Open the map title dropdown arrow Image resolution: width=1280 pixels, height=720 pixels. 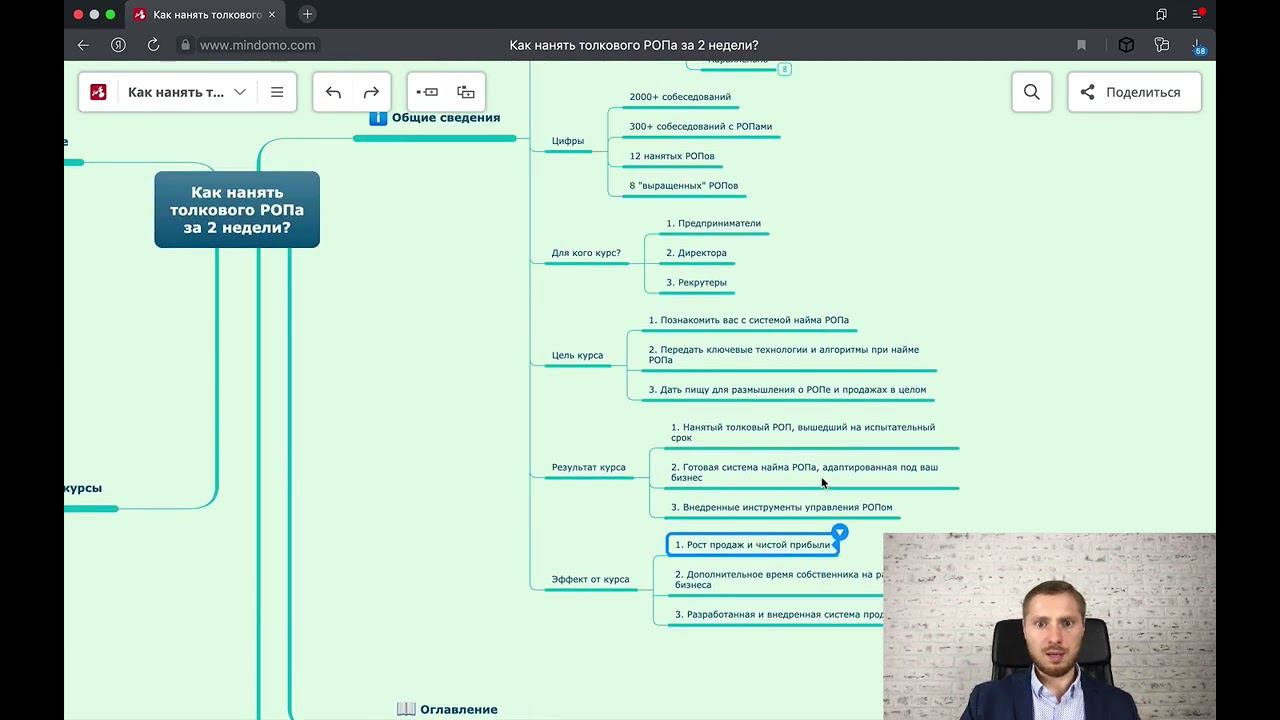[x=240, y=92]
